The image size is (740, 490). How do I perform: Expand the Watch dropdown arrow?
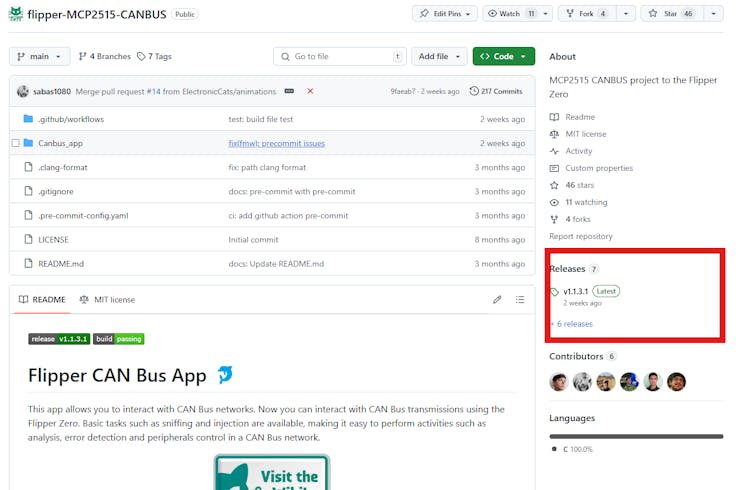(x=546, y=14)
